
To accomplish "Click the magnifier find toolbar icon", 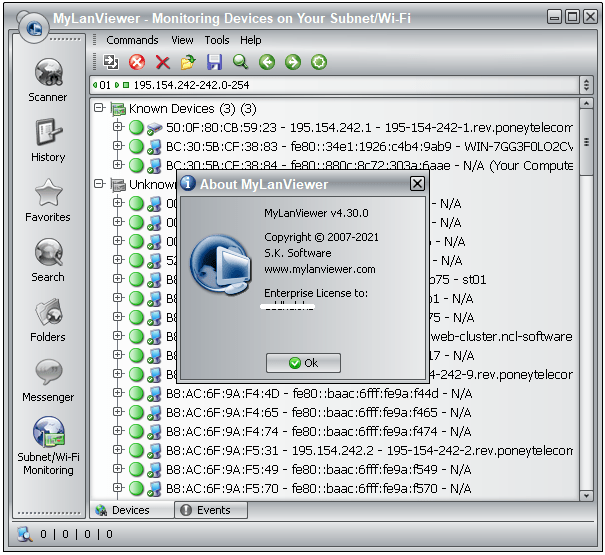I will point(240,62).
